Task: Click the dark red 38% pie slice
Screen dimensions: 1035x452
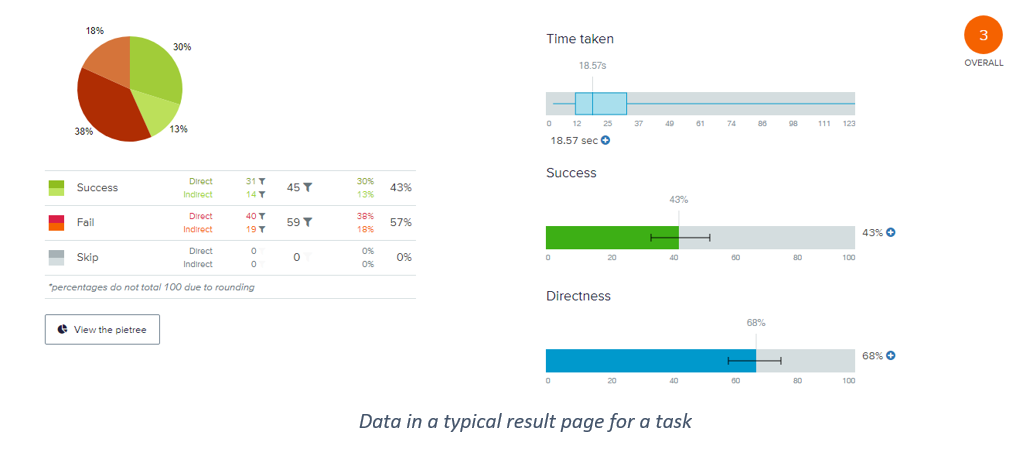Action: [112, 108]
